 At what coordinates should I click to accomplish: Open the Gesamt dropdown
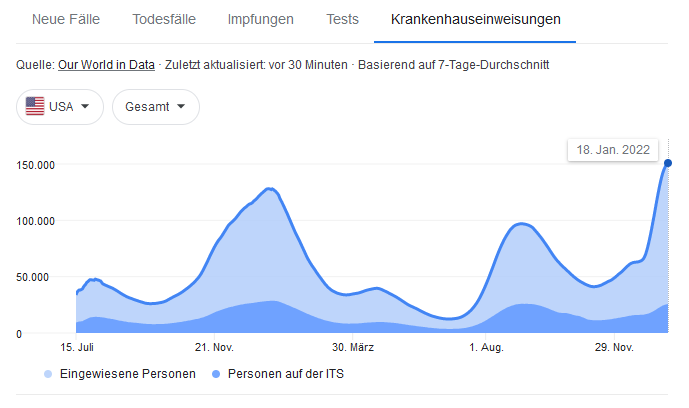click(x=155, y=107)
